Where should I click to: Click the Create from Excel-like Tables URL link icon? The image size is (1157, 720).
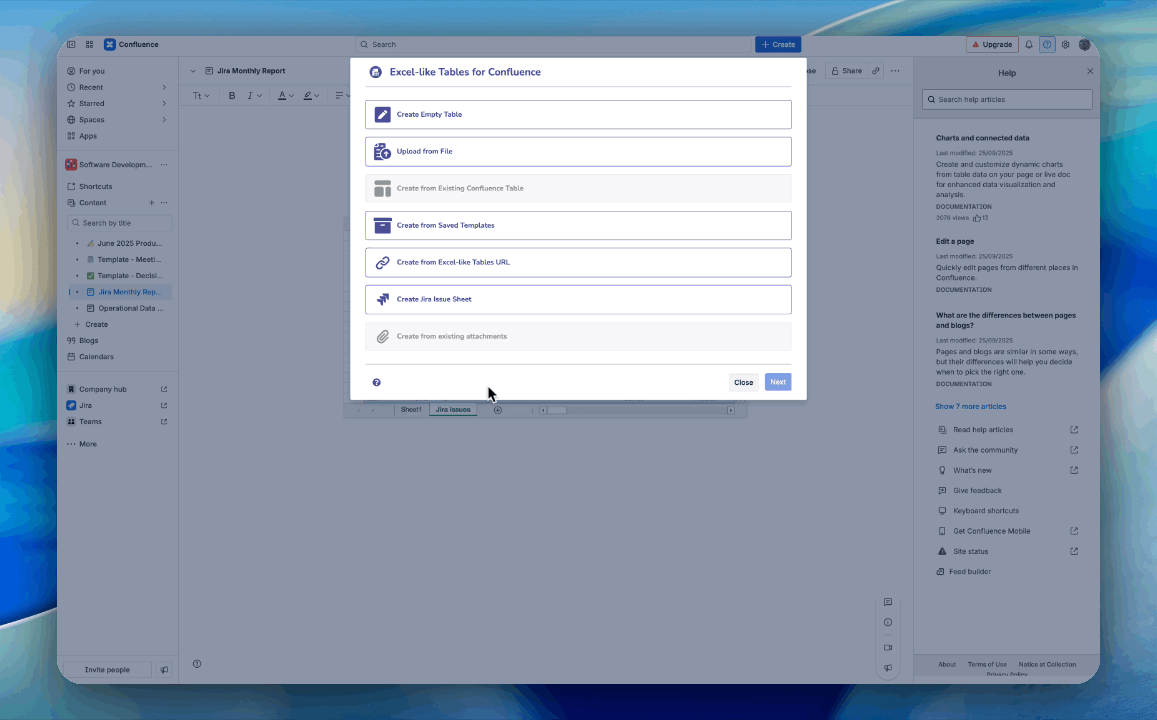click(382, 263)
